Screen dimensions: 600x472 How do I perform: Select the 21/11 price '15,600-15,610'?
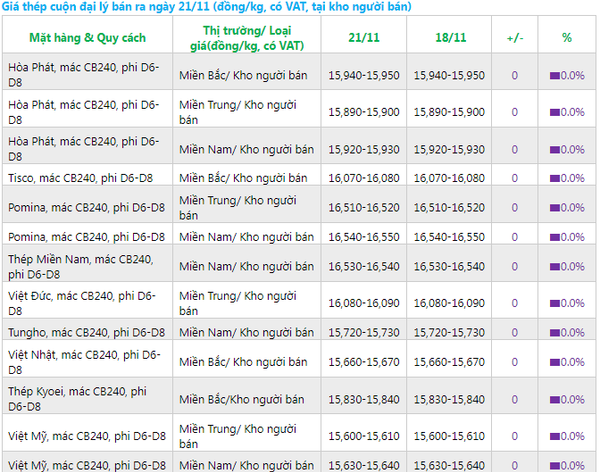(364, 436)
